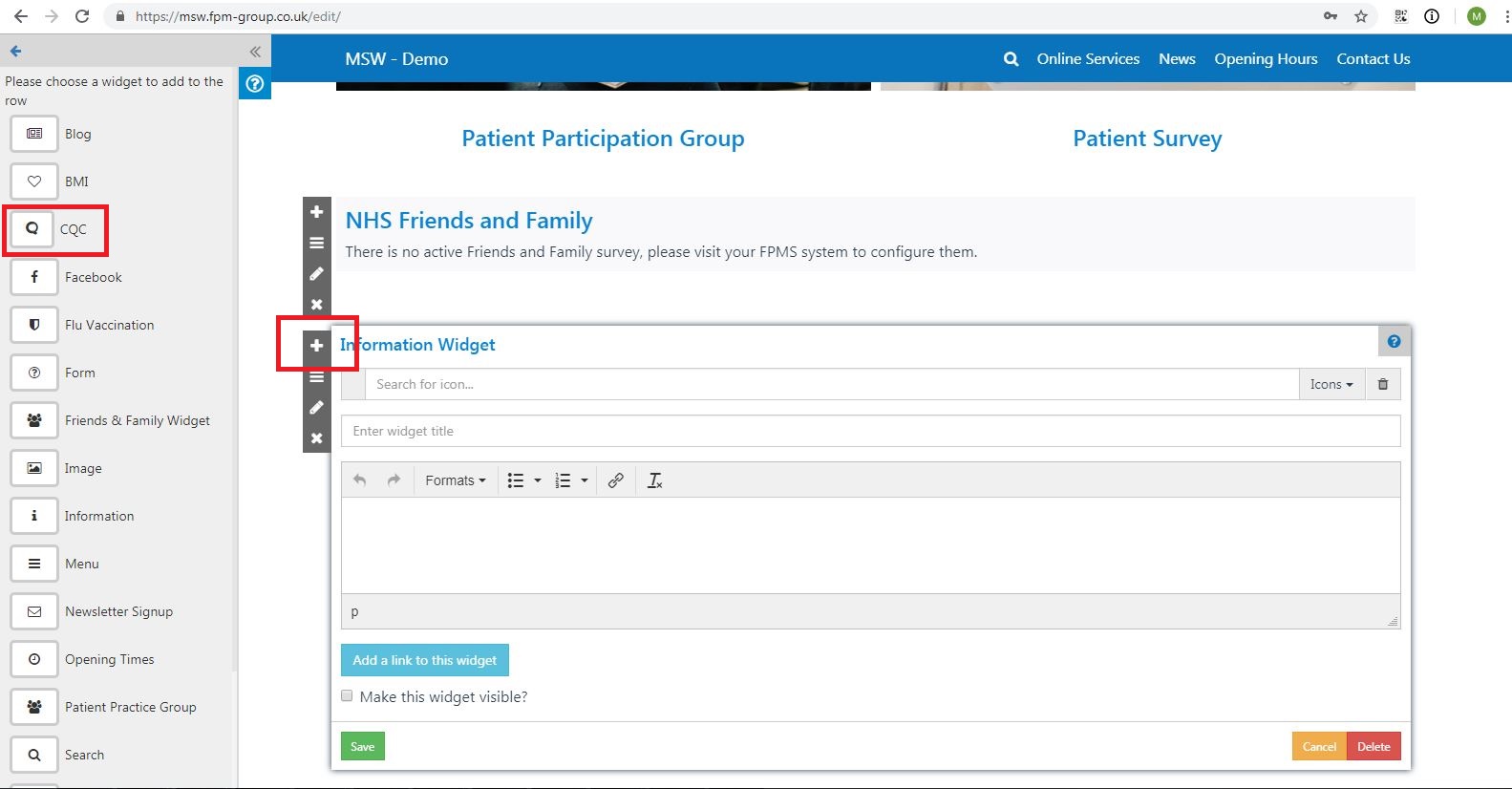1512x789 pixels.
Task: Click the trash icon beside Icons dropdown
Action: coord(1383,384)
